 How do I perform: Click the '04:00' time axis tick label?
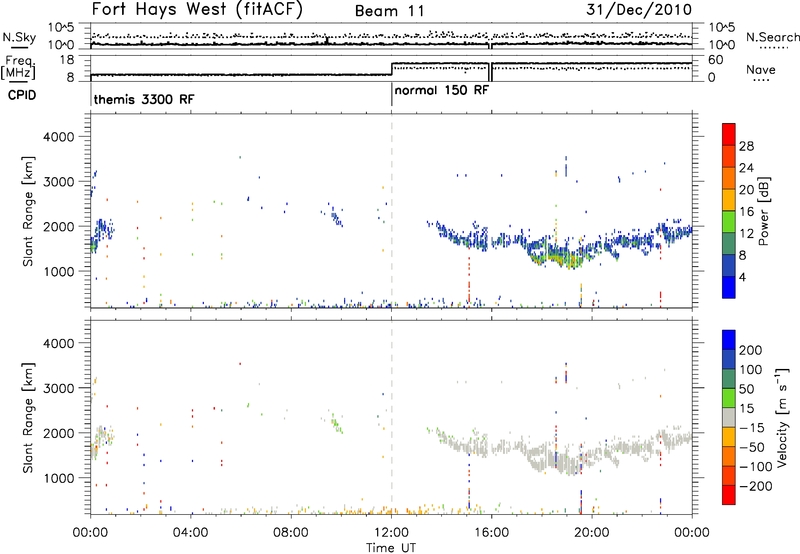pos(191,533)
